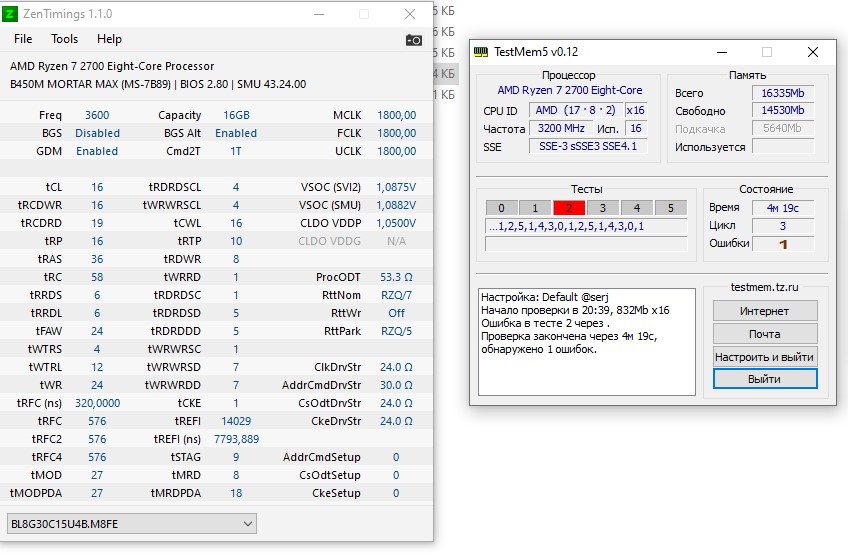Click the tMRDPDA value 18
848x555 pixels.
click(x=236, y=493)
